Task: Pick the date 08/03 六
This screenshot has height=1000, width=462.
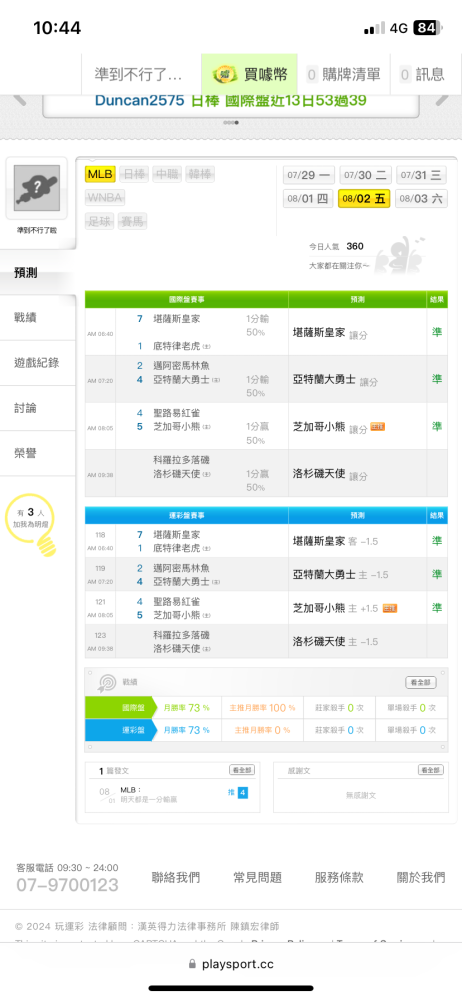Action: click(421, 198)
